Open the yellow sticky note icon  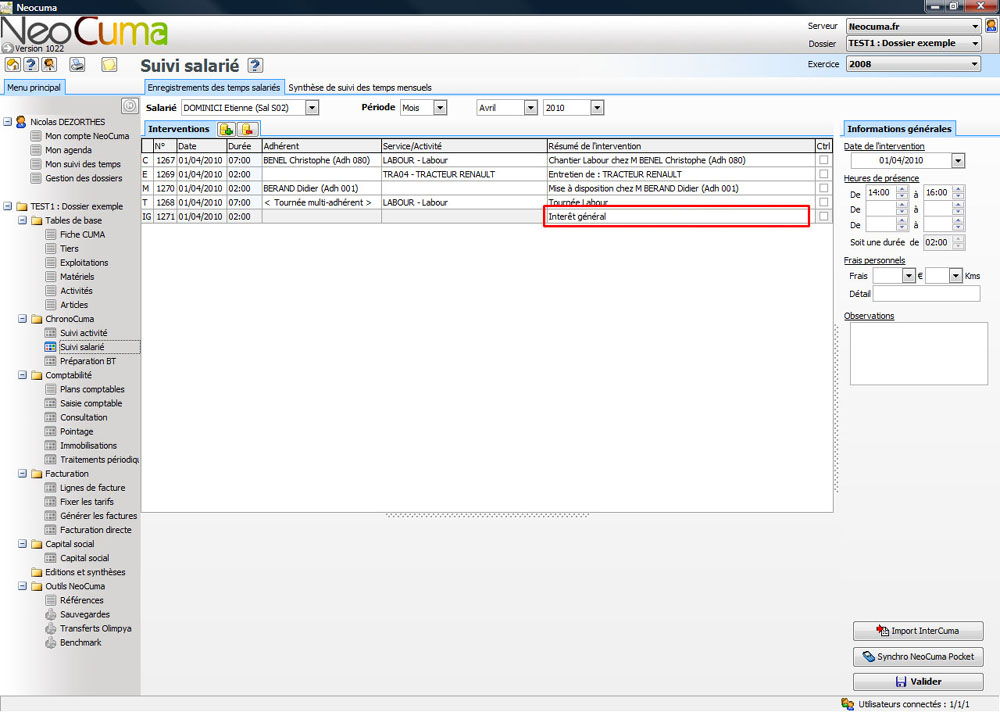click(109, 65)
